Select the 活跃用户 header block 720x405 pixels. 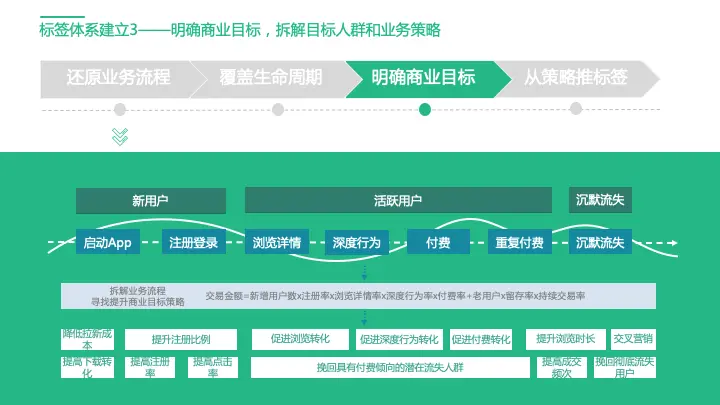tap(398, 200)
